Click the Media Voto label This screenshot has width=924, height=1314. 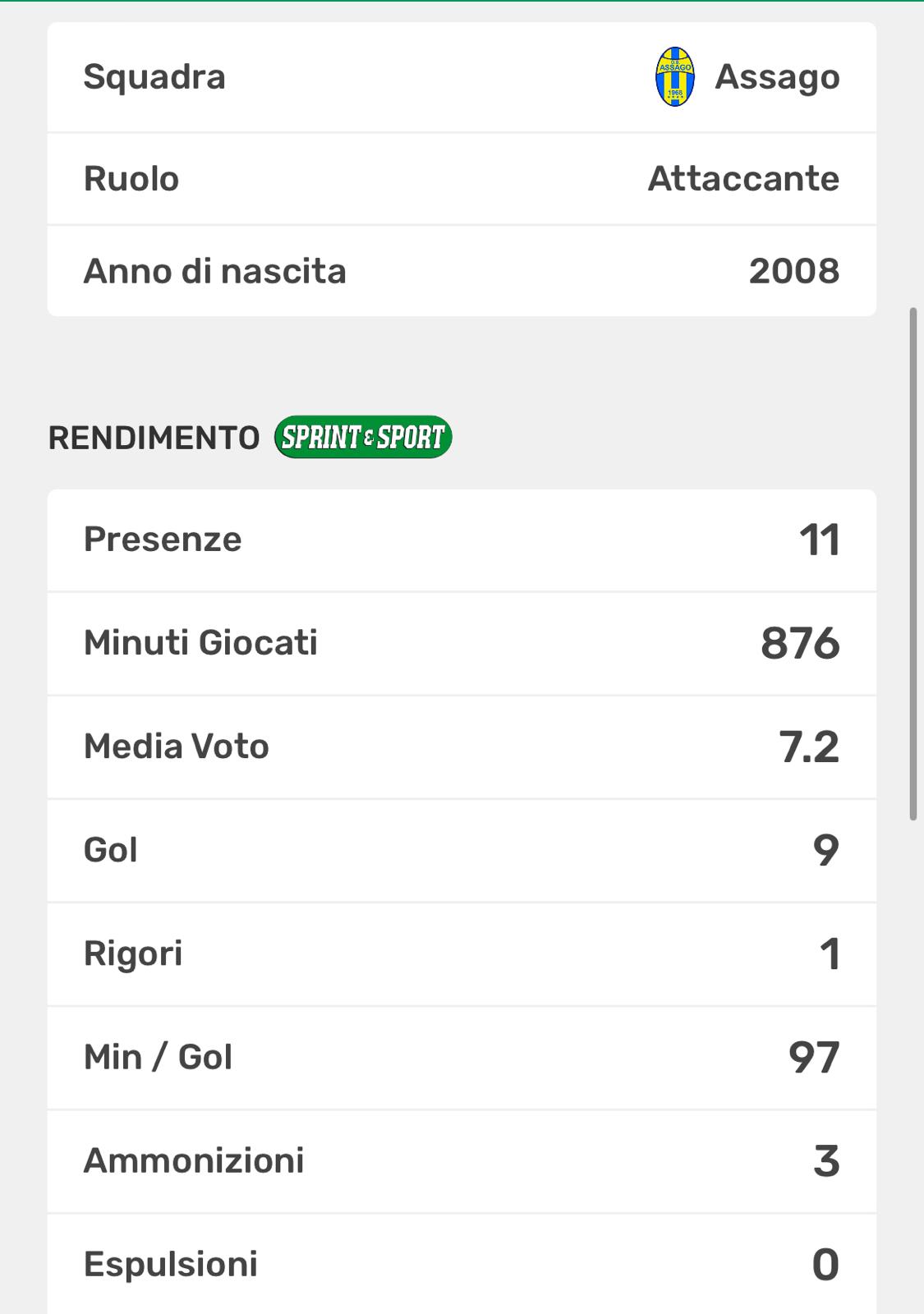click(177, 747)
